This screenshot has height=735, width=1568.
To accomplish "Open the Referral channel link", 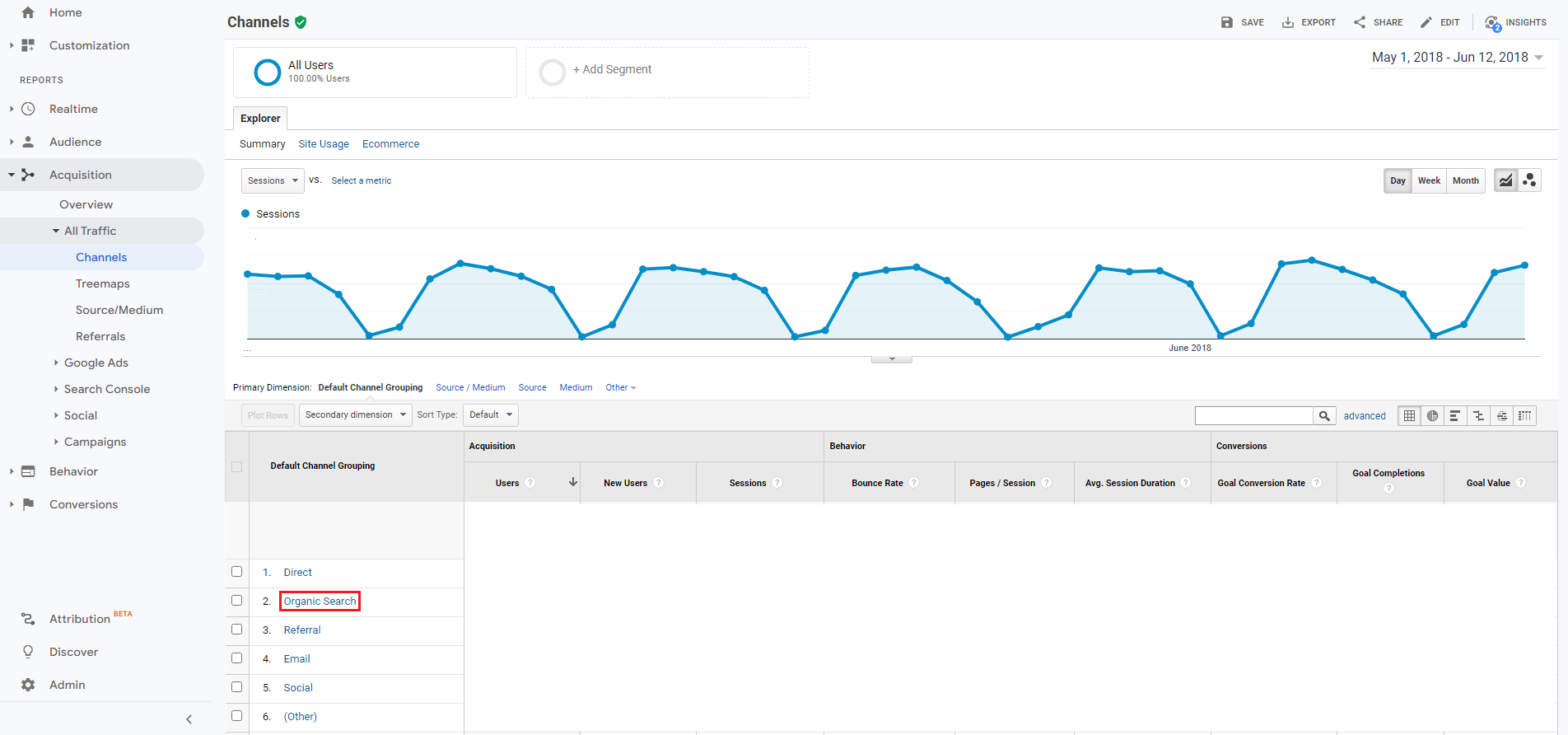I will pos(302,630).
